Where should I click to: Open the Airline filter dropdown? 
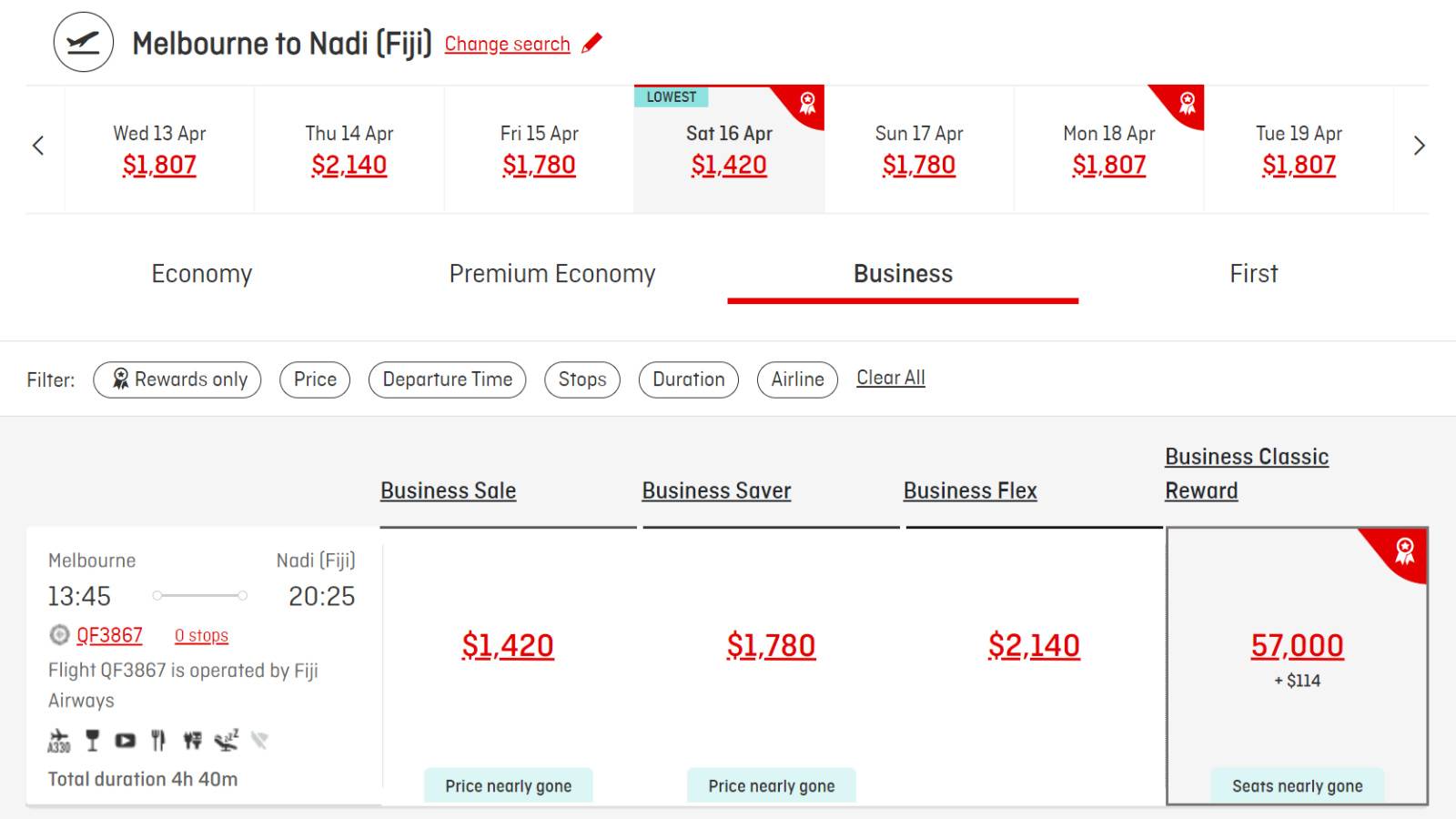pos(797,379)
